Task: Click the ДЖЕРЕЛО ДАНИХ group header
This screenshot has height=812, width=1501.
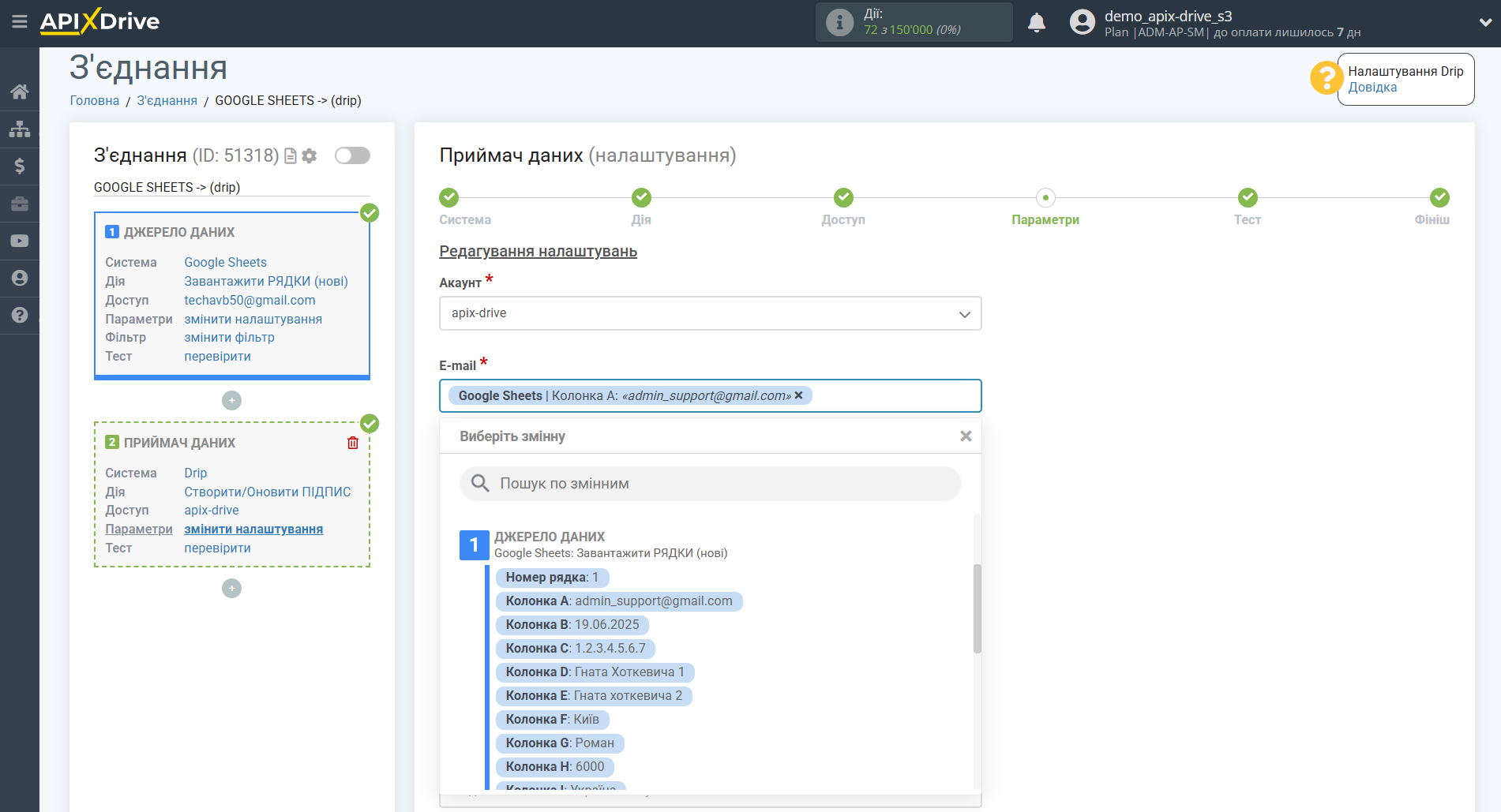Action: pyautogui.click(x=549, y=537)
